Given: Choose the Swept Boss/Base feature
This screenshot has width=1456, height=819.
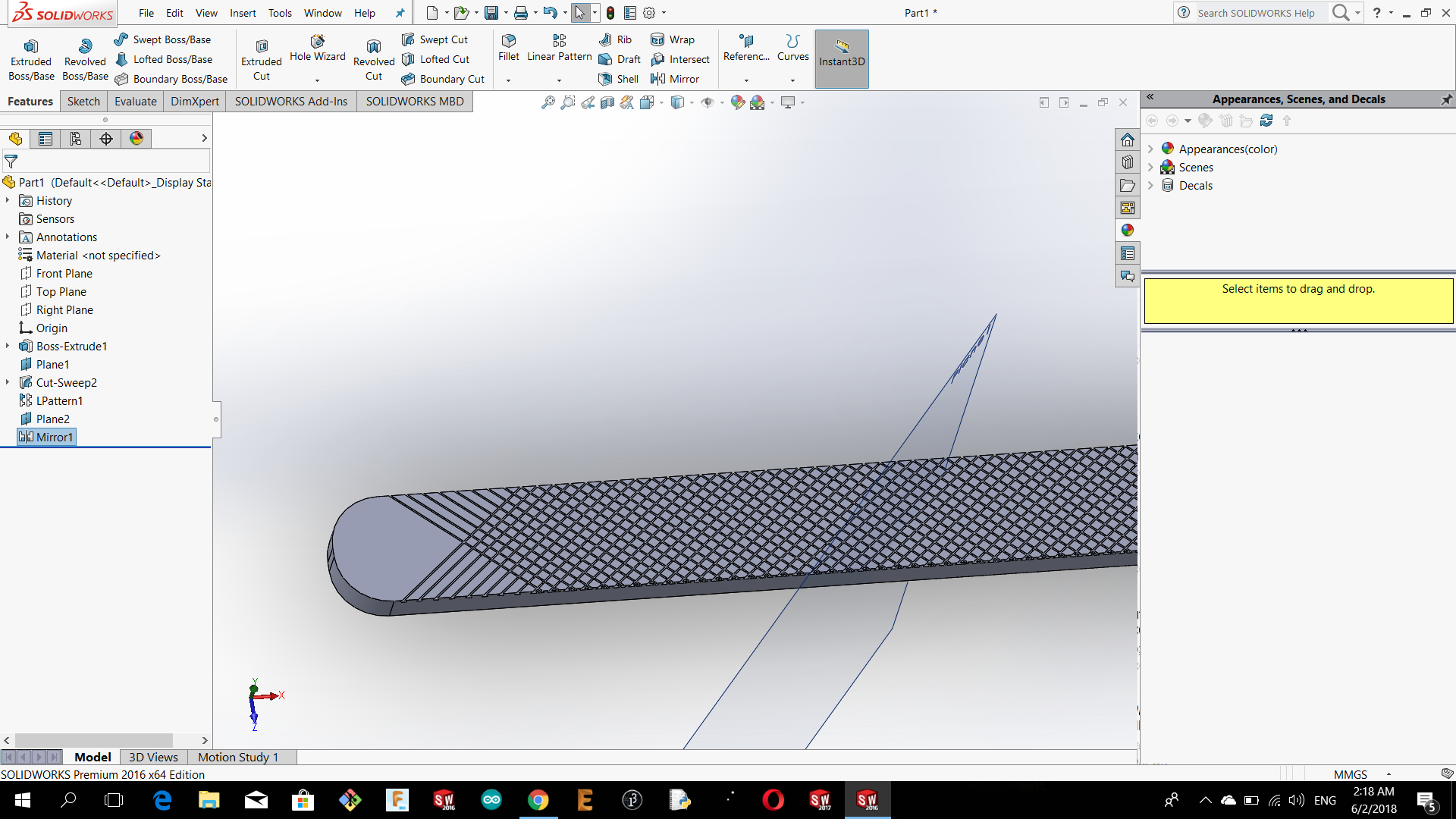Looking at the screenshot, I should (x=163, y=39).
